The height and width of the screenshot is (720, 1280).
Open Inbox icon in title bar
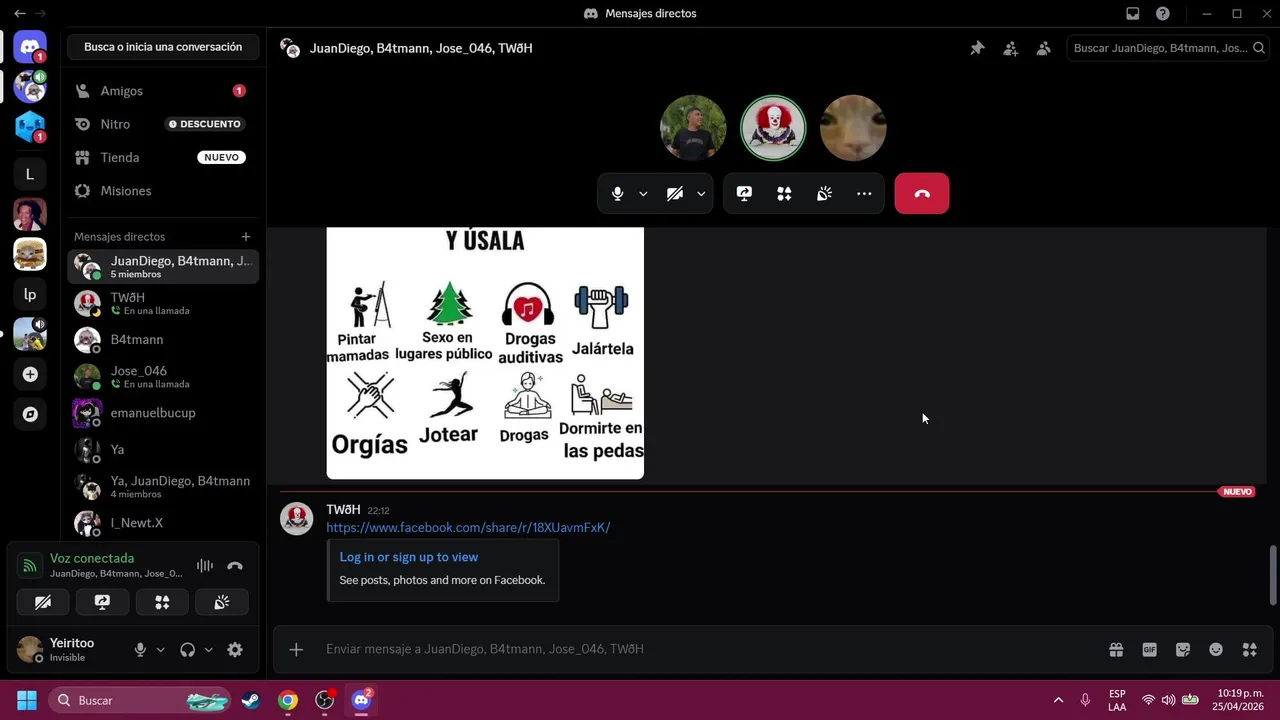click(x=1132, y=13)
